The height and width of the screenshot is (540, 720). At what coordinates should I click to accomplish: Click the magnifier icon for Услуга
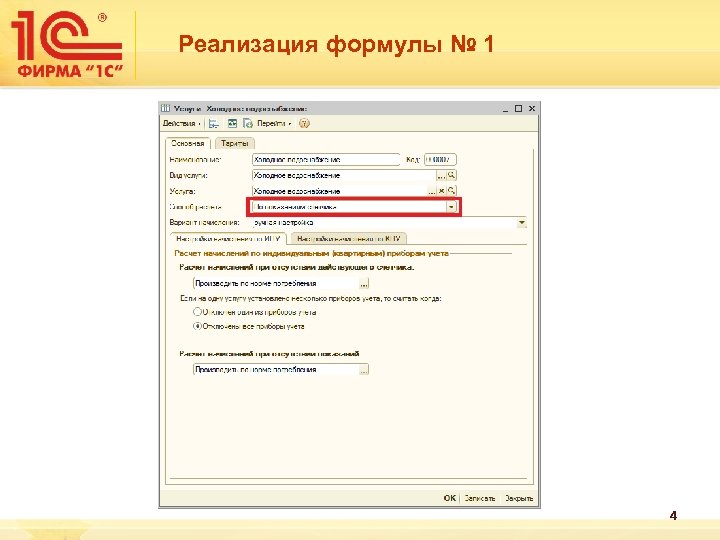pos(451,191)
